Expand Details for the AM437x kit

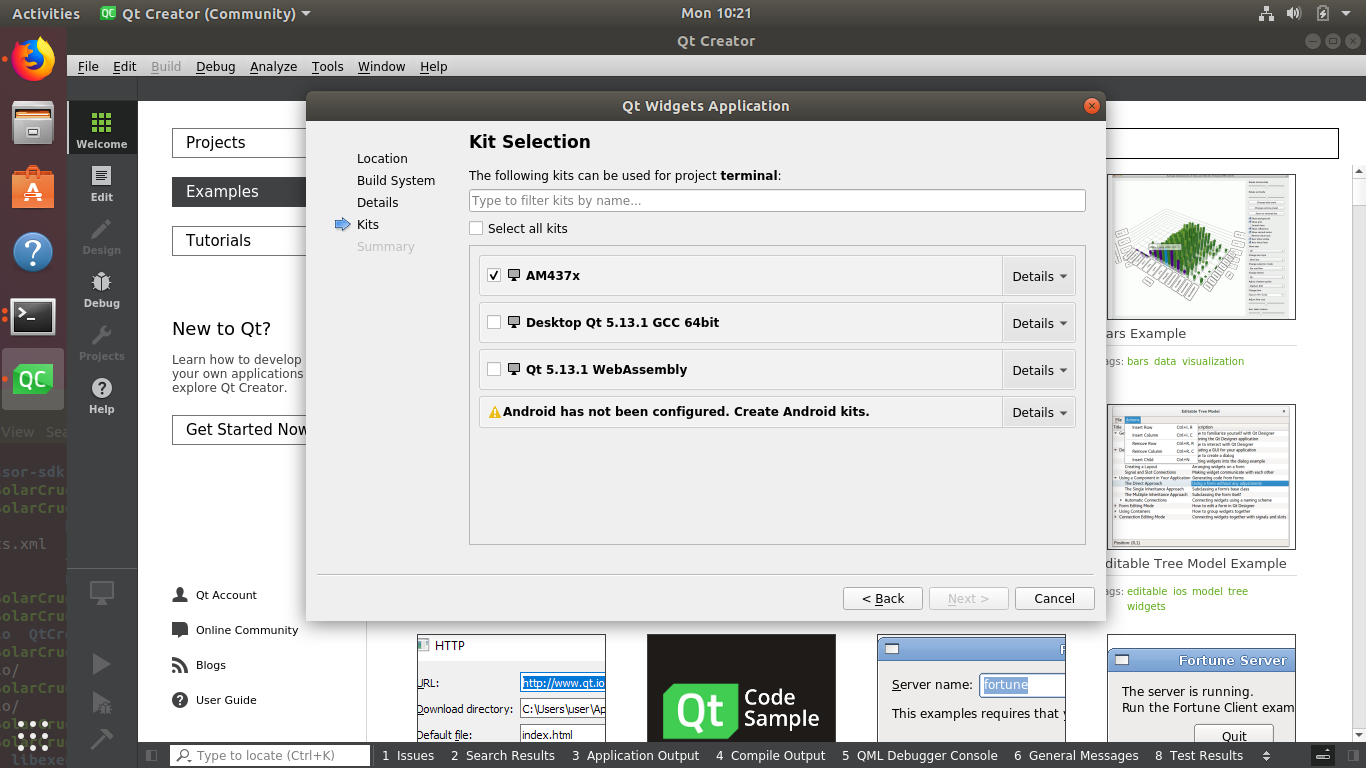point(1039,276)
